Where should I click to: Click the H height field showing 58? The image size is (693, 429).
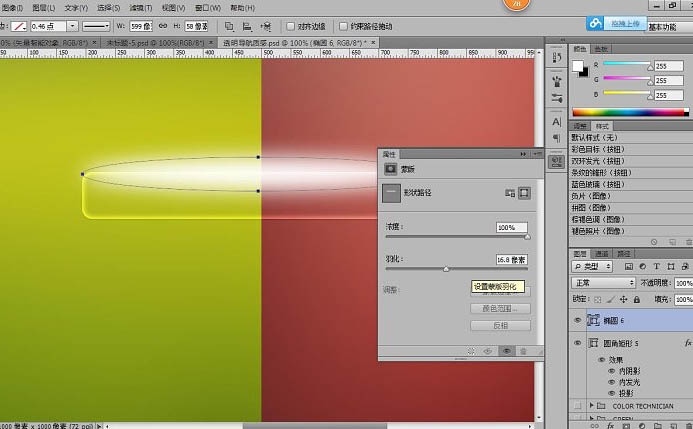pos(197,27)
